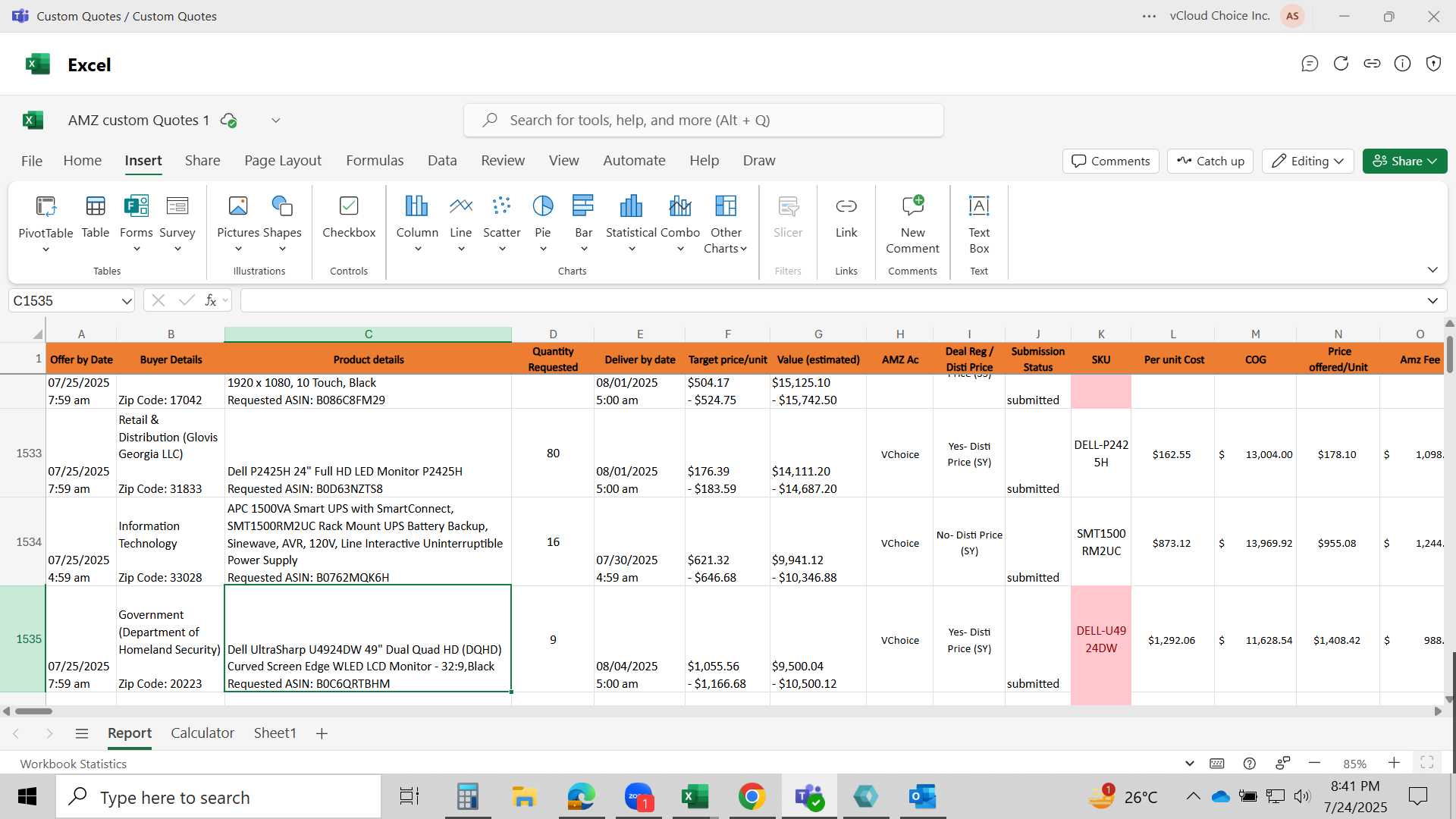Click the taskbar search box

pos(218,797)
